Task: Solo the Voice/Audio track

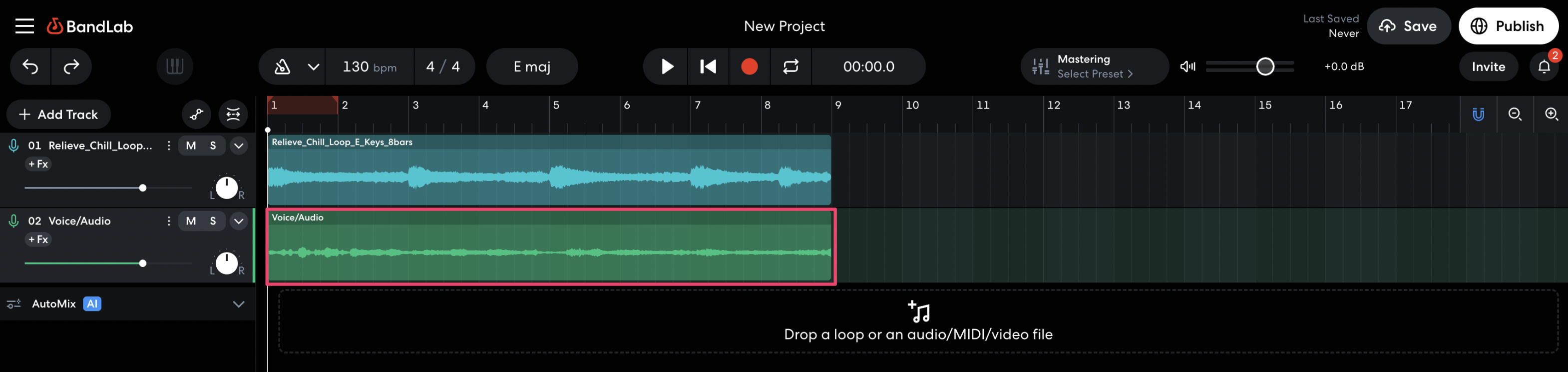Action: coord(213,221)
